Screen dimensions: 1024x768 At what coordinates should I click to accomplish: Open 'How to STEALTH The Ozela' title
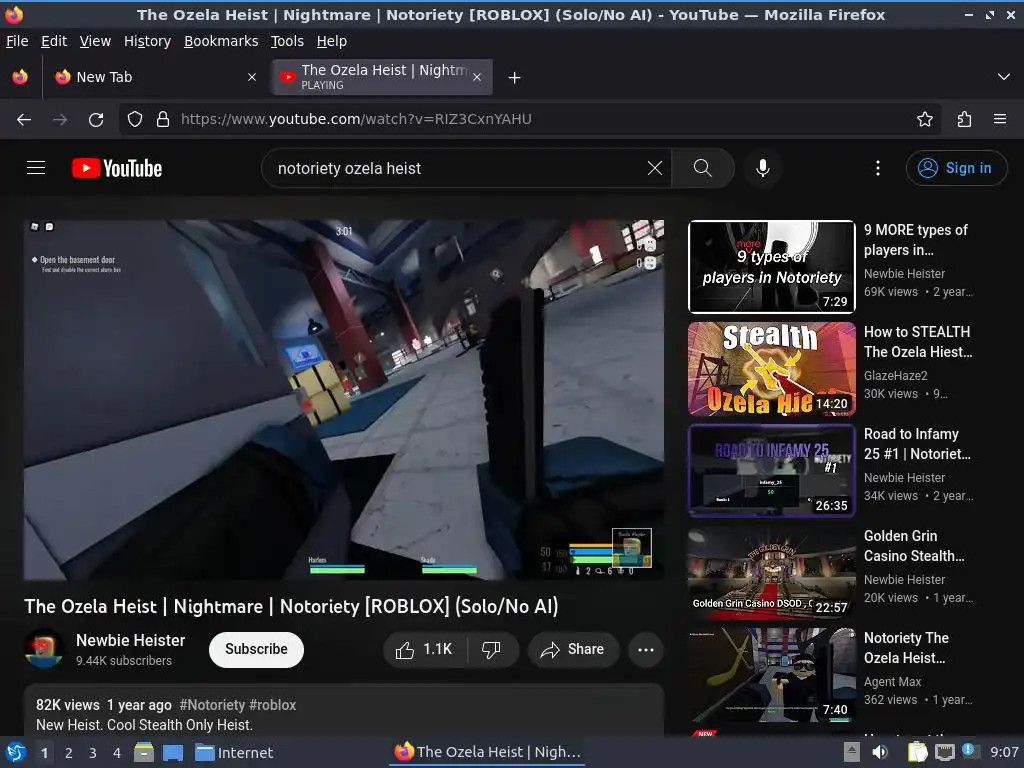tap(918, 342)
